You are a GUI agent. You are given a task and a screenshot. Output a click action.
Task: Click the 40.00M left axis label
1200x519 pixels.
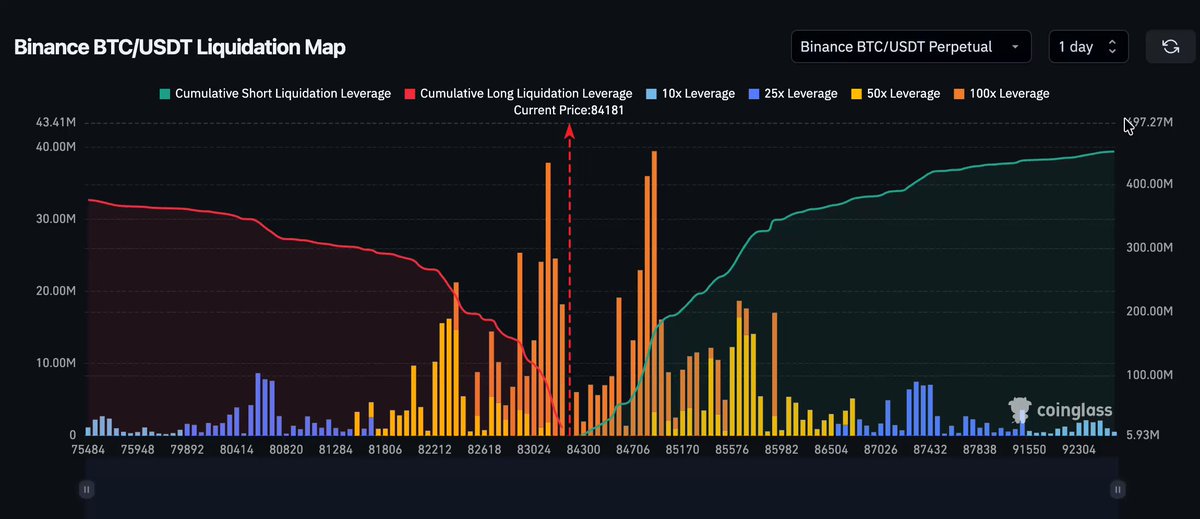click(56, 147)
